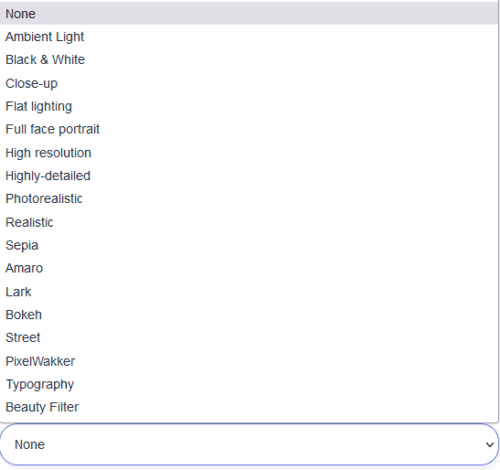Choose High resolution option
The image size is (500, 470).
click(249, 153)
